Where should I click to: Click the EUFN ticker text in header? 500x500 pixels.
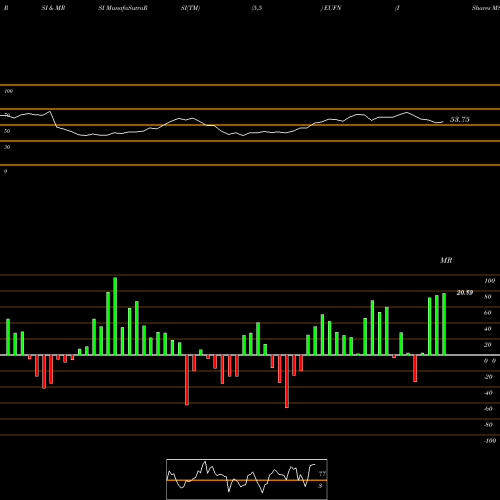click(x=333, y=8)
